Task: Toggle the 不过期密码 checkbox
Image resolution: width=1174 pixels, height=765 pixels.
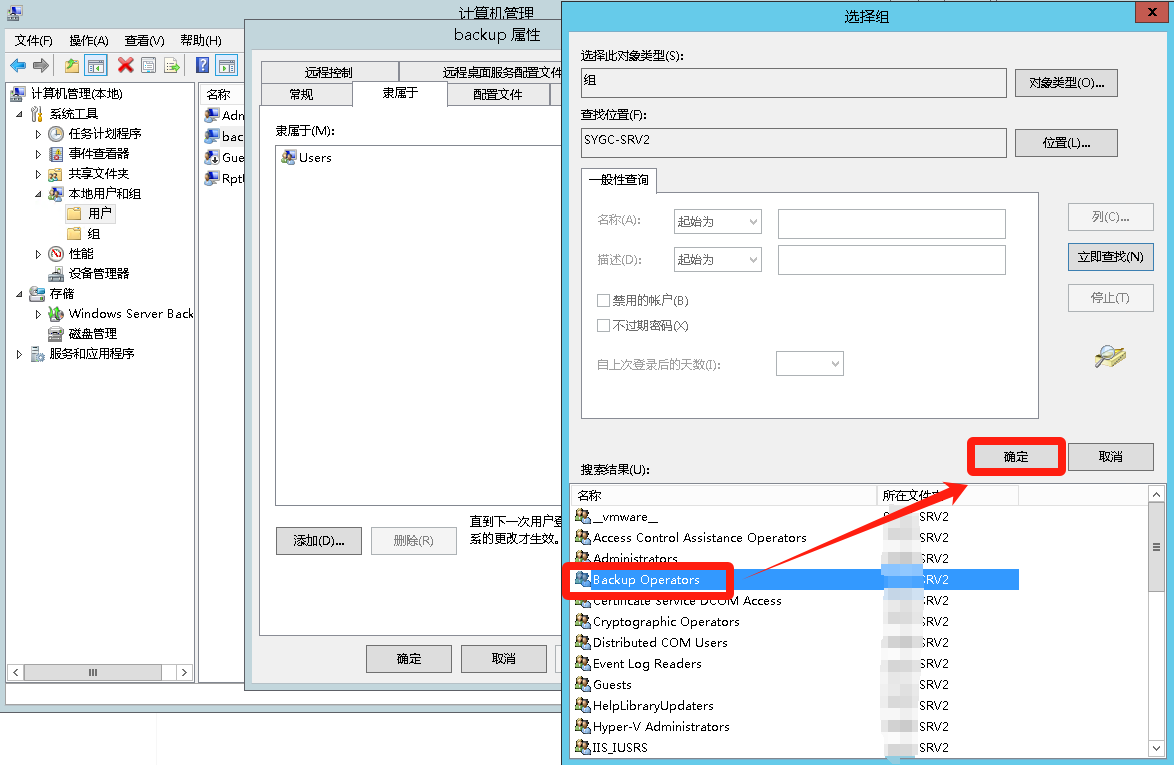Action: 603,326
